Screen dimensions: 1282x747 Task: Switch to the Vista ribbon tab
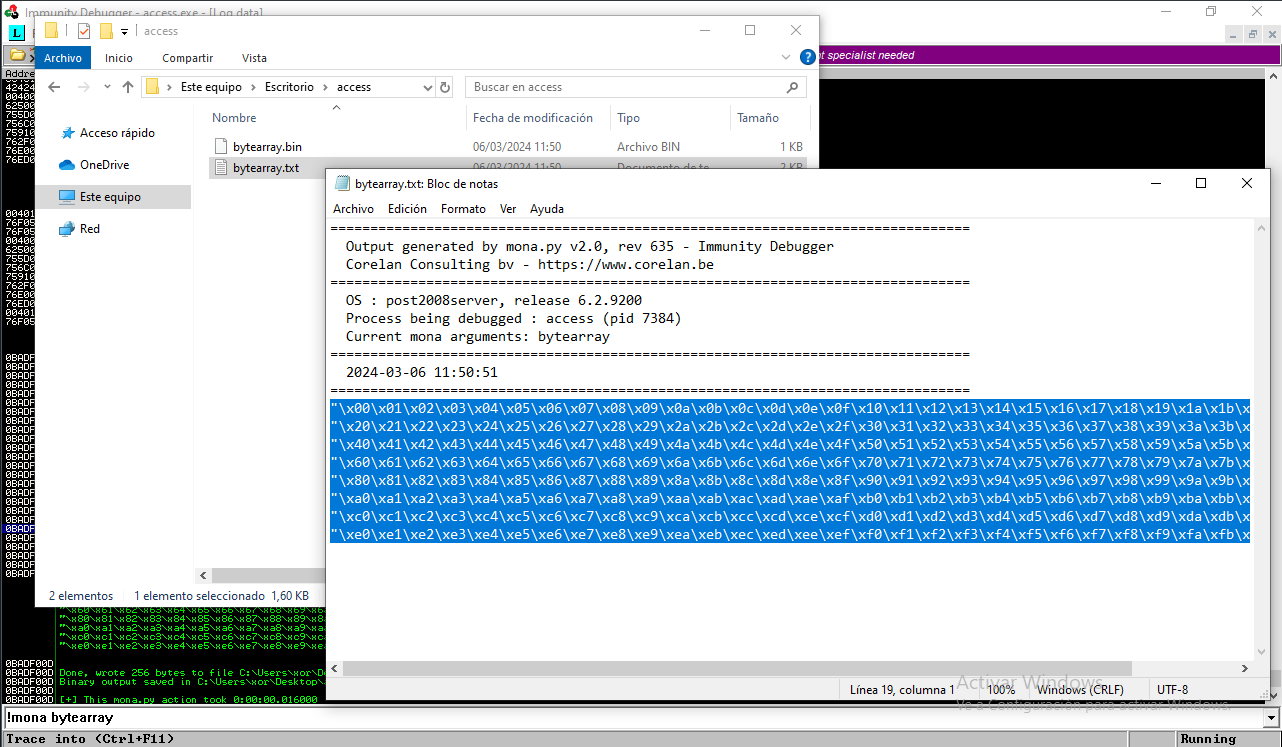(x=254, y=58)
